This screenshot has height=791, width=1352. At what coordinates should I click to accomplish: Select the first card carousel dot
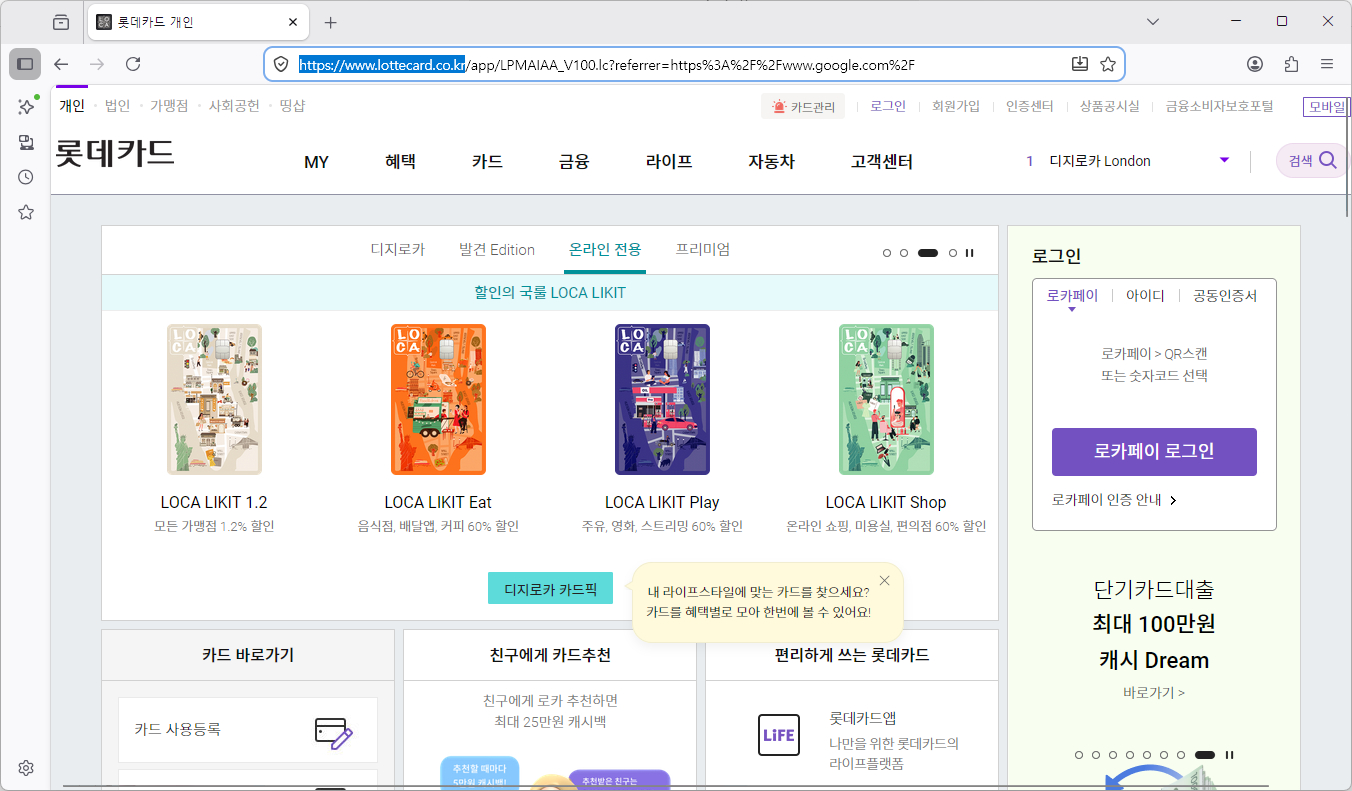click(x=887, y=253)
